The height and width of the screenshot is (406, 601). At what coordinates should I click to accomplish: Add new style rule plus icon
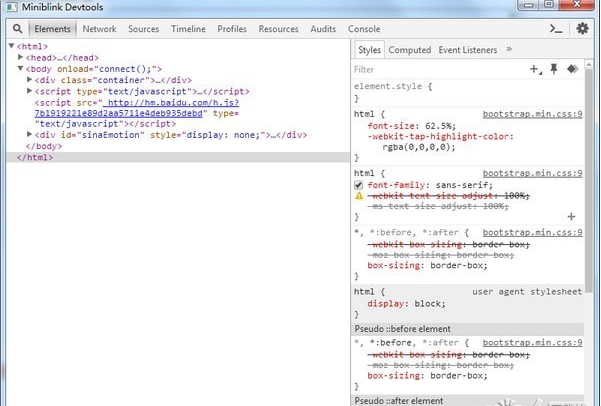(x=535, y=69)
